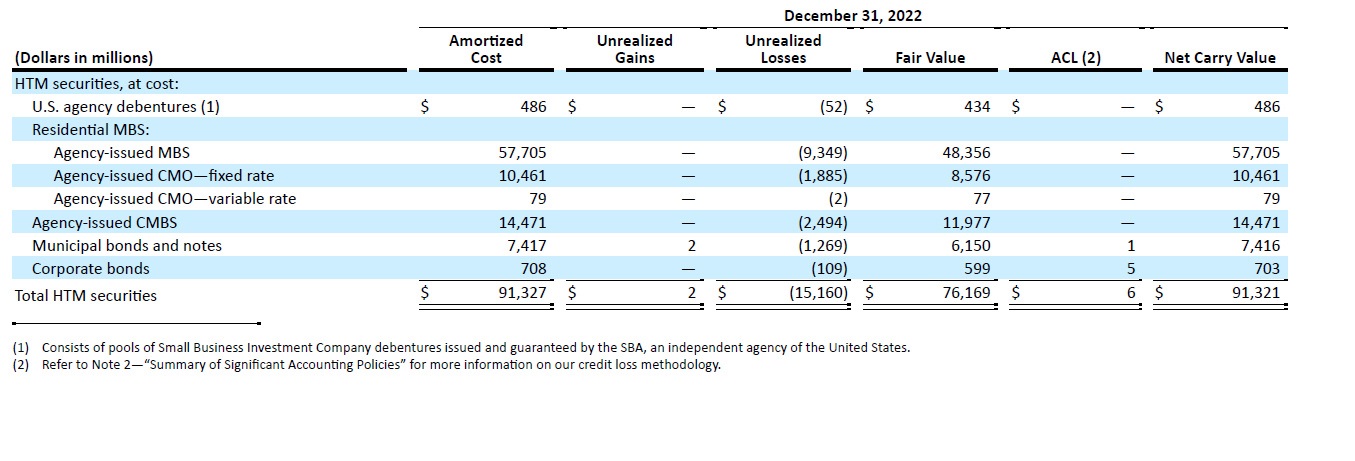Click footnote (1) about SBA debentures
This screenshot has height=461, width=1355.
click(461, 348)
